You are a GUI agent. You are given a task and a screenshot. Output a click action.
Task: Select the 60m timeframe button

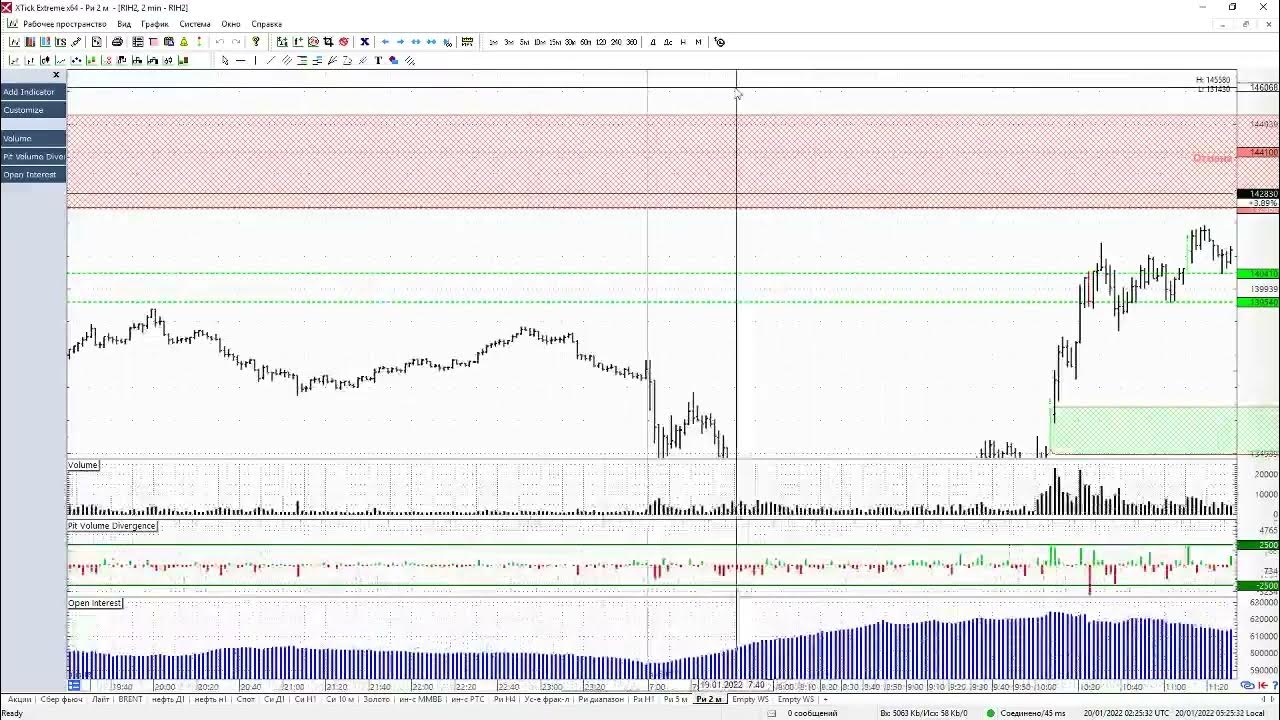point(585,42)
